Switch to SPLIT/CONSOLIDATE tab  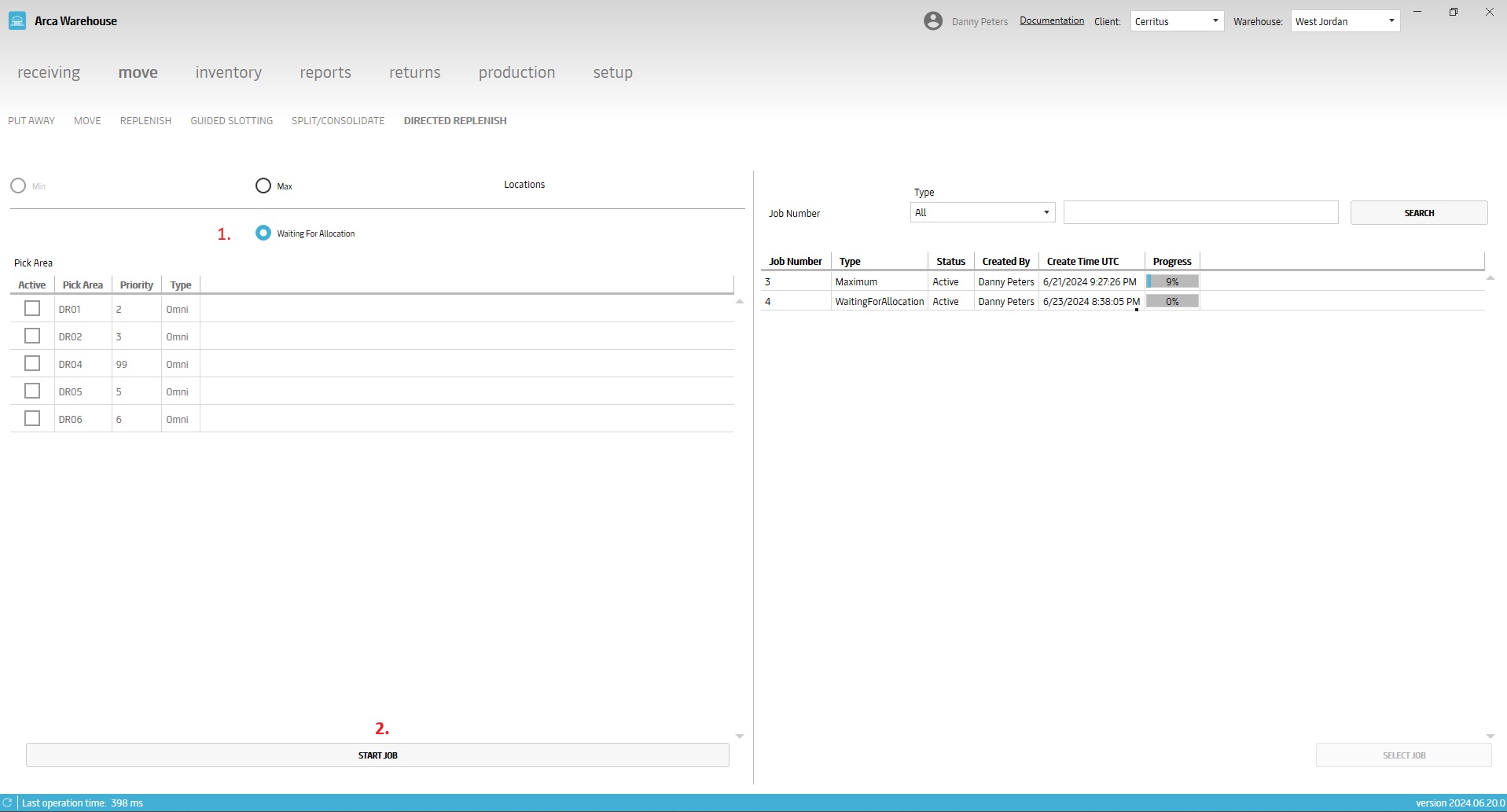(x=338, y=121)
